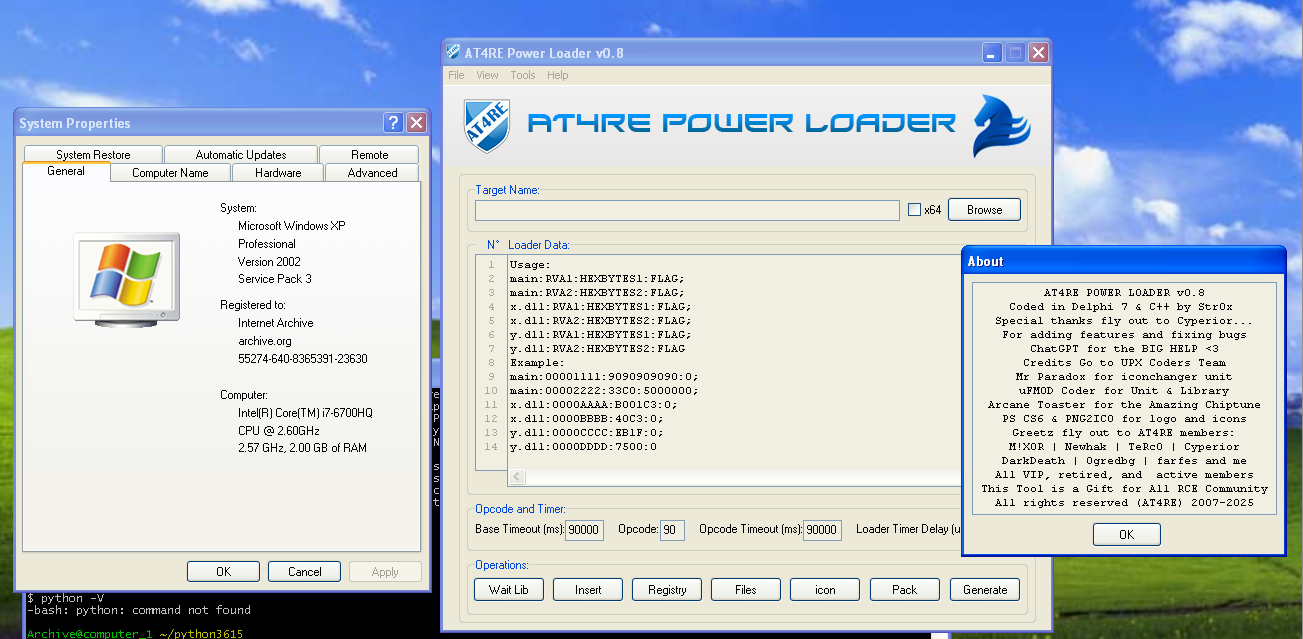
Task: Switch to the Automatic Updates tab
Action: (241, 155)
